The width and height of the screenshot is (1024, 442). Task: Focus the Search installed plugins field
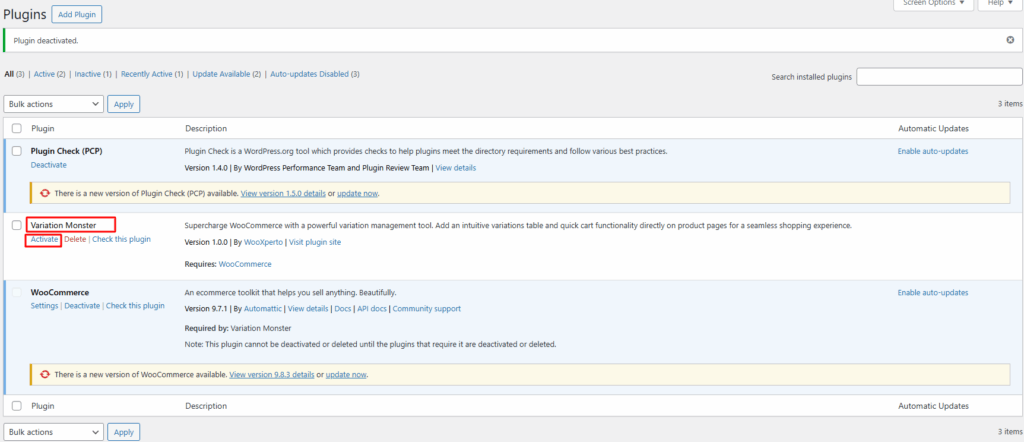[939, 76]
